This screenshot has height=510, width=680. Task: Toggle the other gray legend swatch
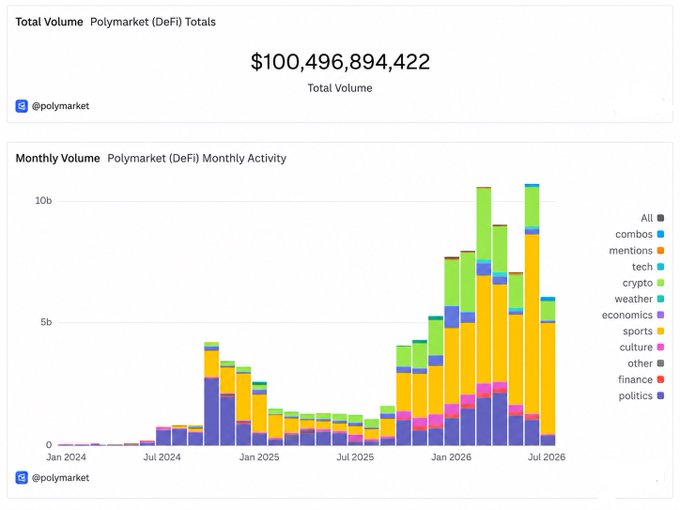(x=660, y=363)
